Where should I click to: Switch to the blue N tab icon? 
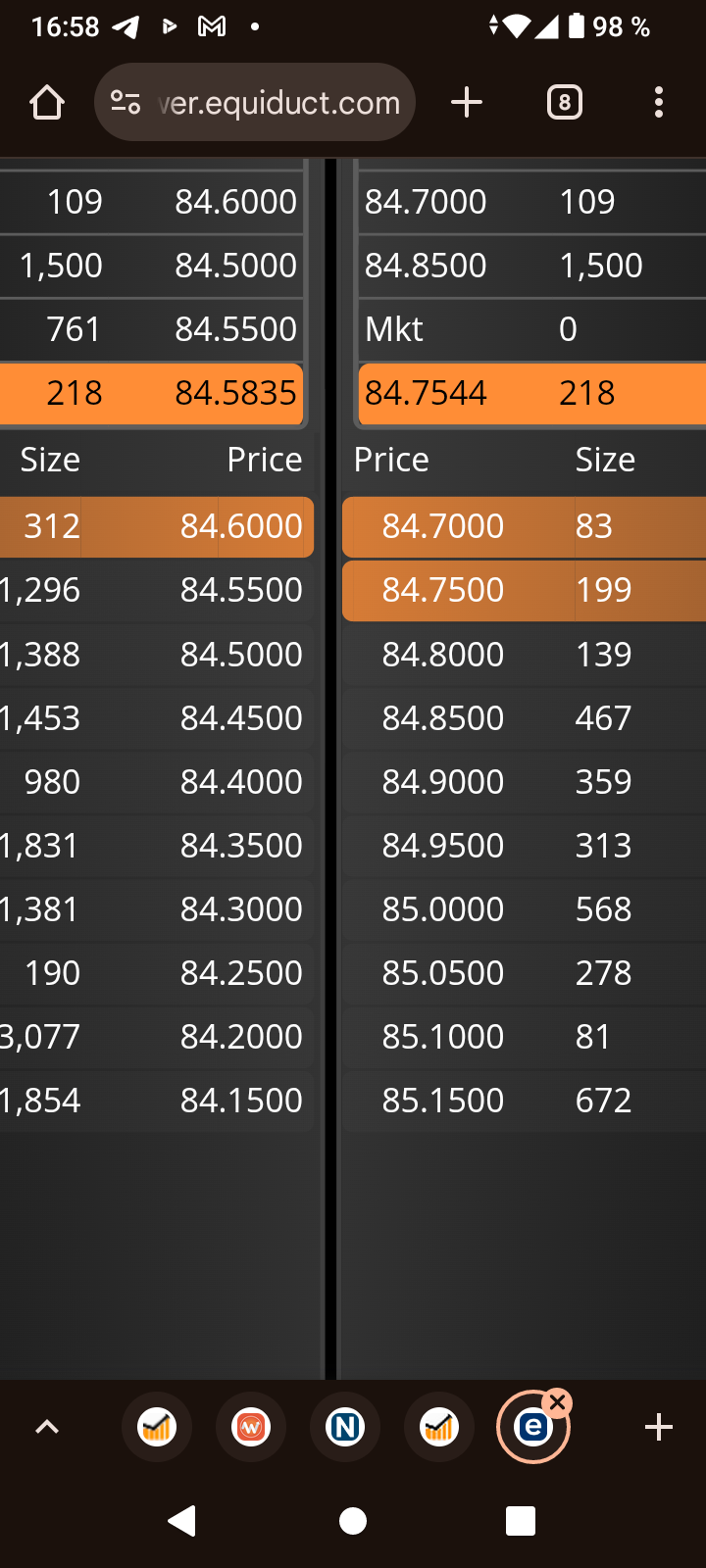coord(345,1427)
